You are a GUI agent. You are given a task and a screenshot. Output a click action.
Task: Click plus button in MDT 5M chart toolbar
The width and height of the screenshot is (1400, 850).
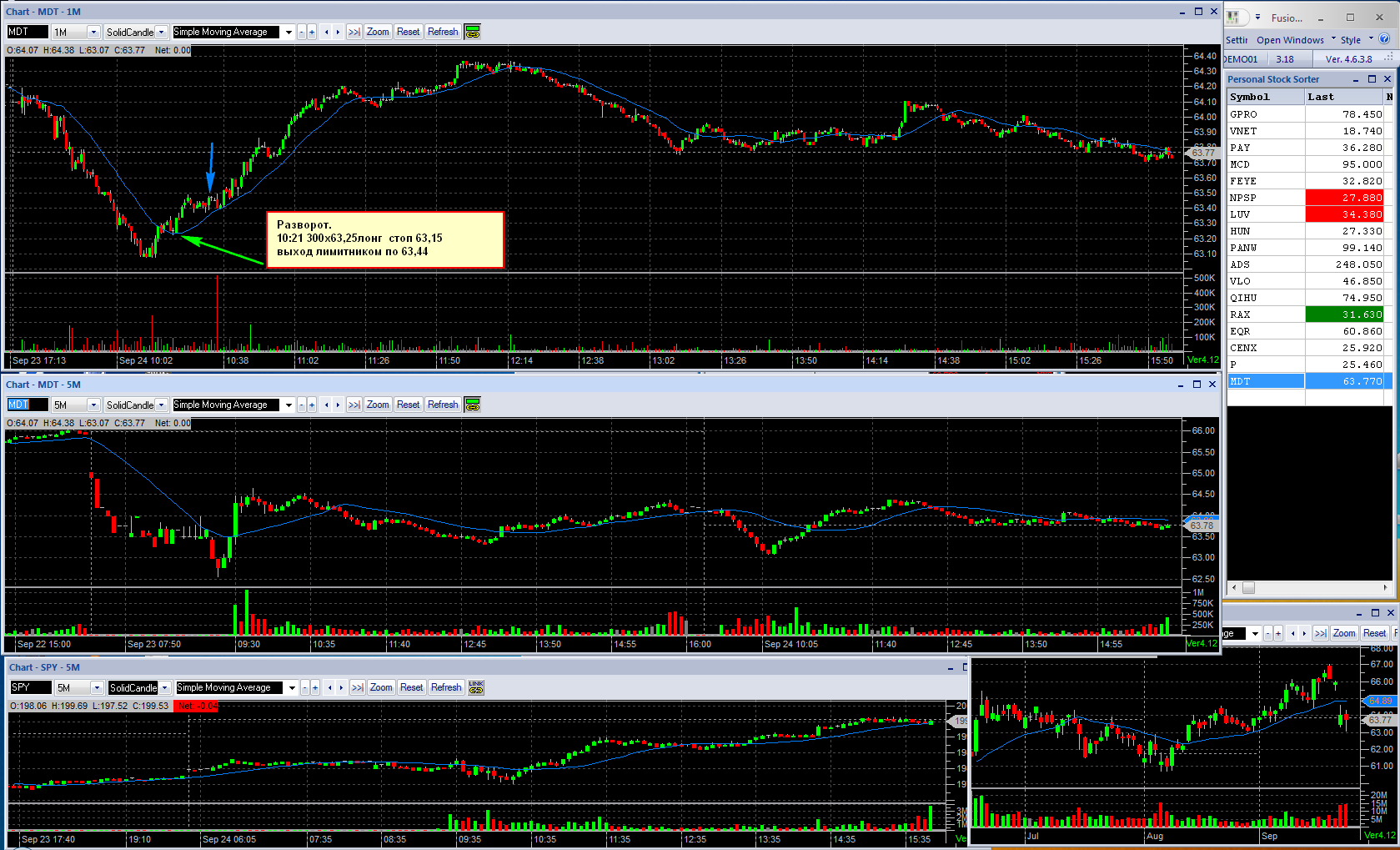312,405
